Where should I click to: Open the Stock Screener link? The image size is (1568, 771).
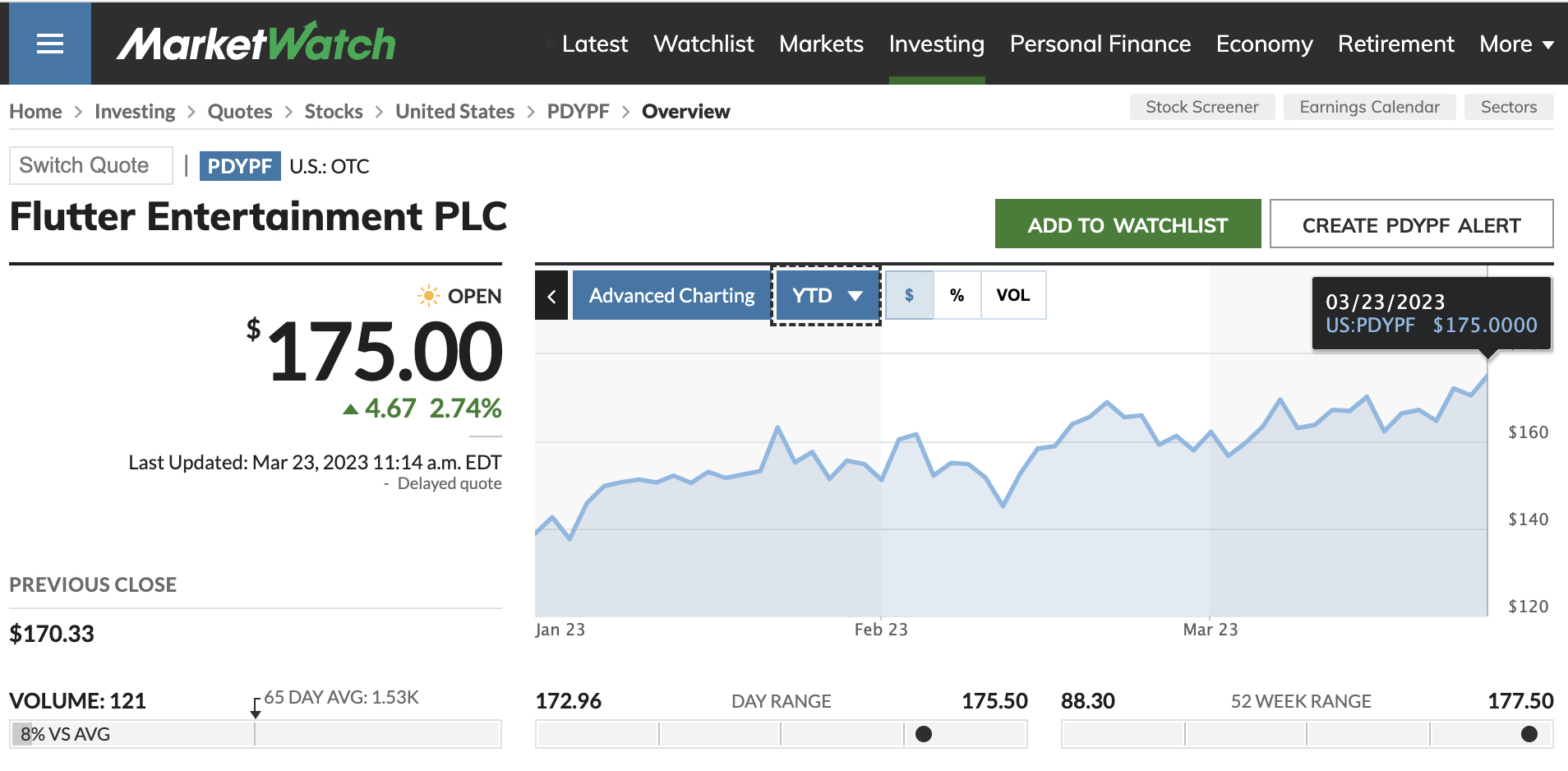[x=1202, y=107]
